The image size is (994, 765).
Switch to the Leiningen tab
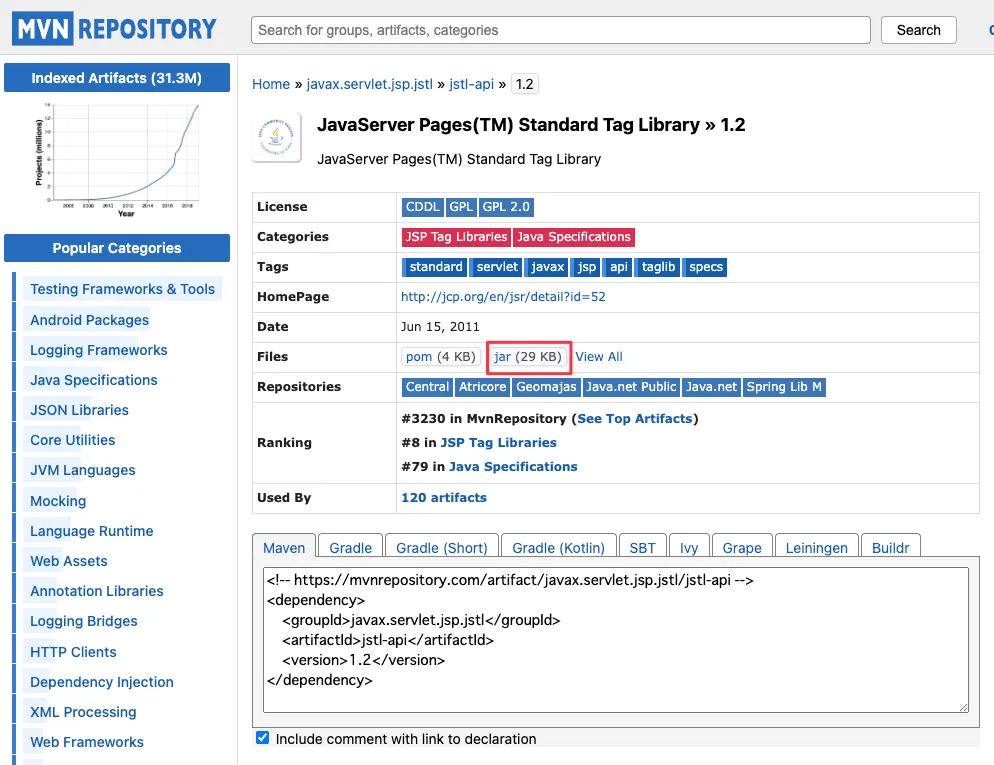(816, 547)
